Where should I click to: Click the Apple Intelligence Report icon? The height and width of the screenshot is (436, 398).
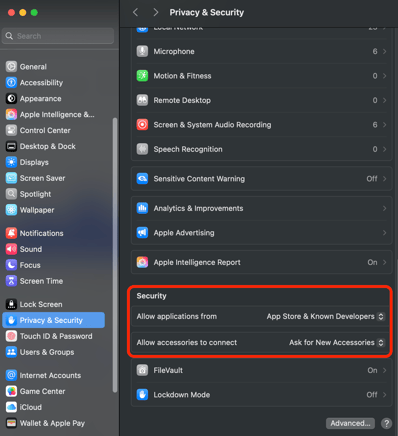coord(142,262)
